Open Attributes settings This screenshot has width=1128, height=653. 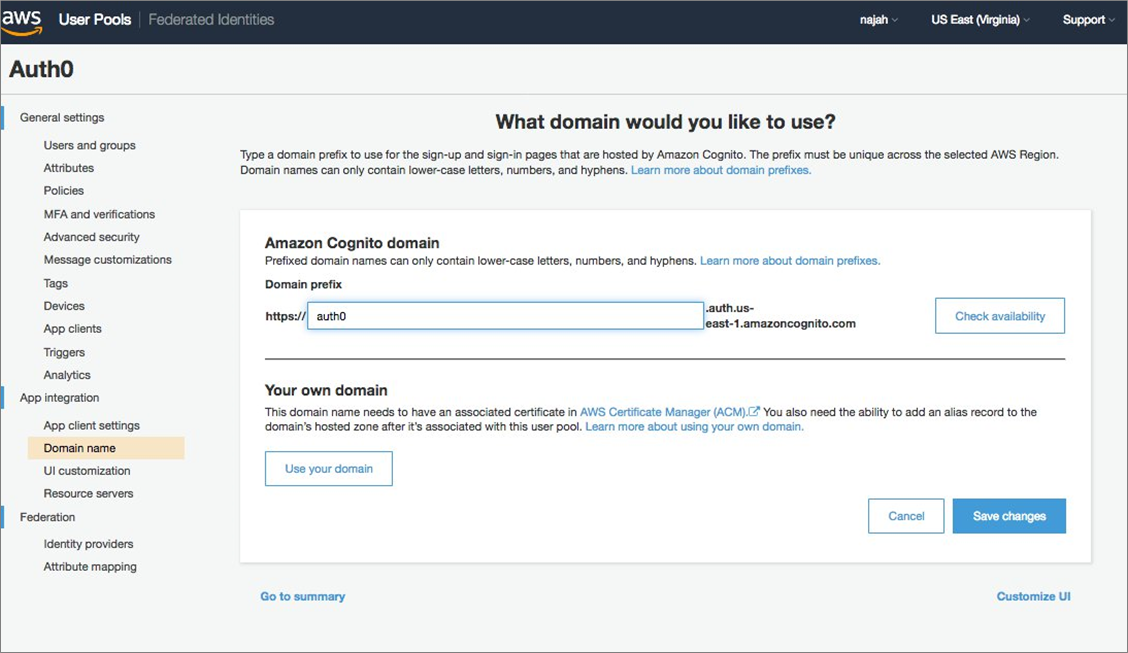tap(68, 168)
